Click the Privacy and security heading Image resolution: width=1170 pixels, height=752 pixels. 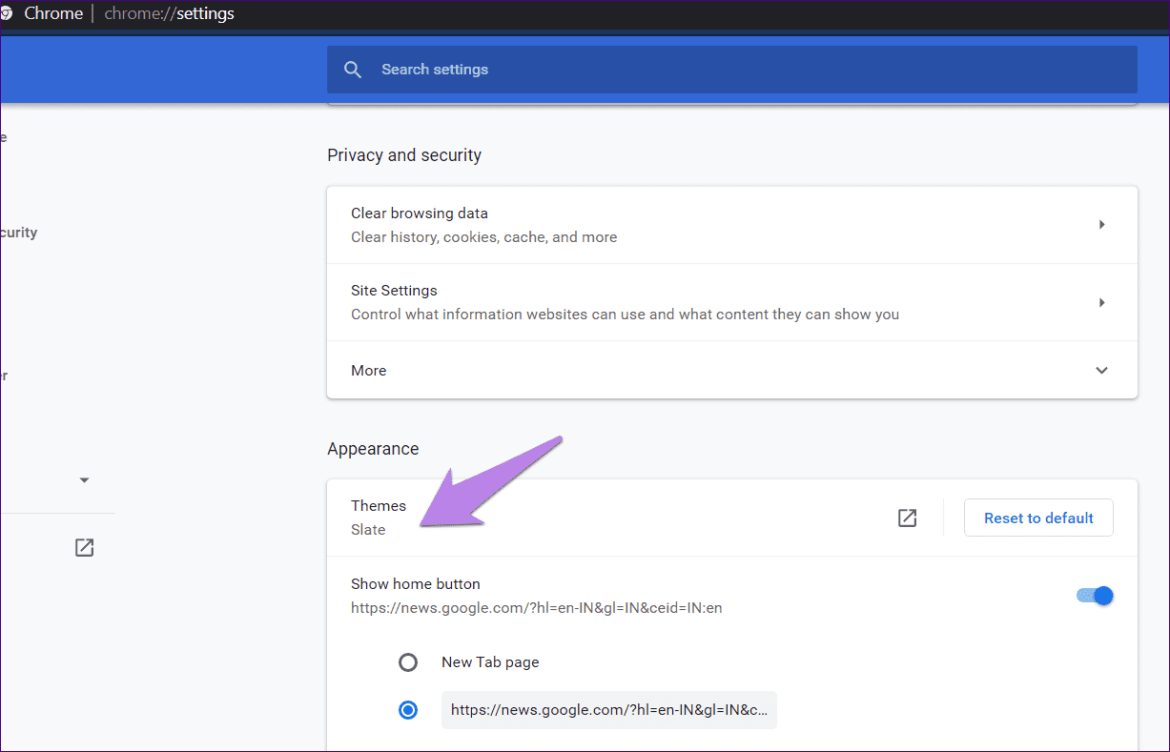point(404,155)
